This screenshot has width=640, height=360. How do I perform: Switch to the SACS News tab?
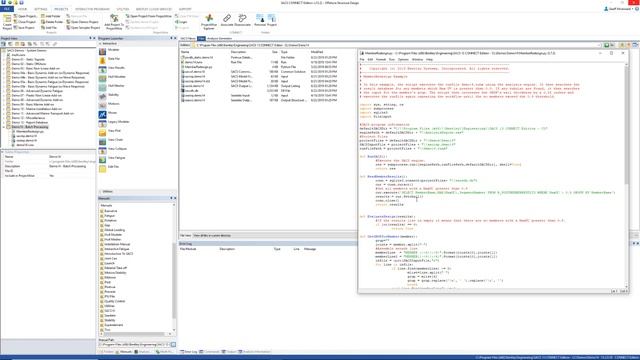coord(188,39)
